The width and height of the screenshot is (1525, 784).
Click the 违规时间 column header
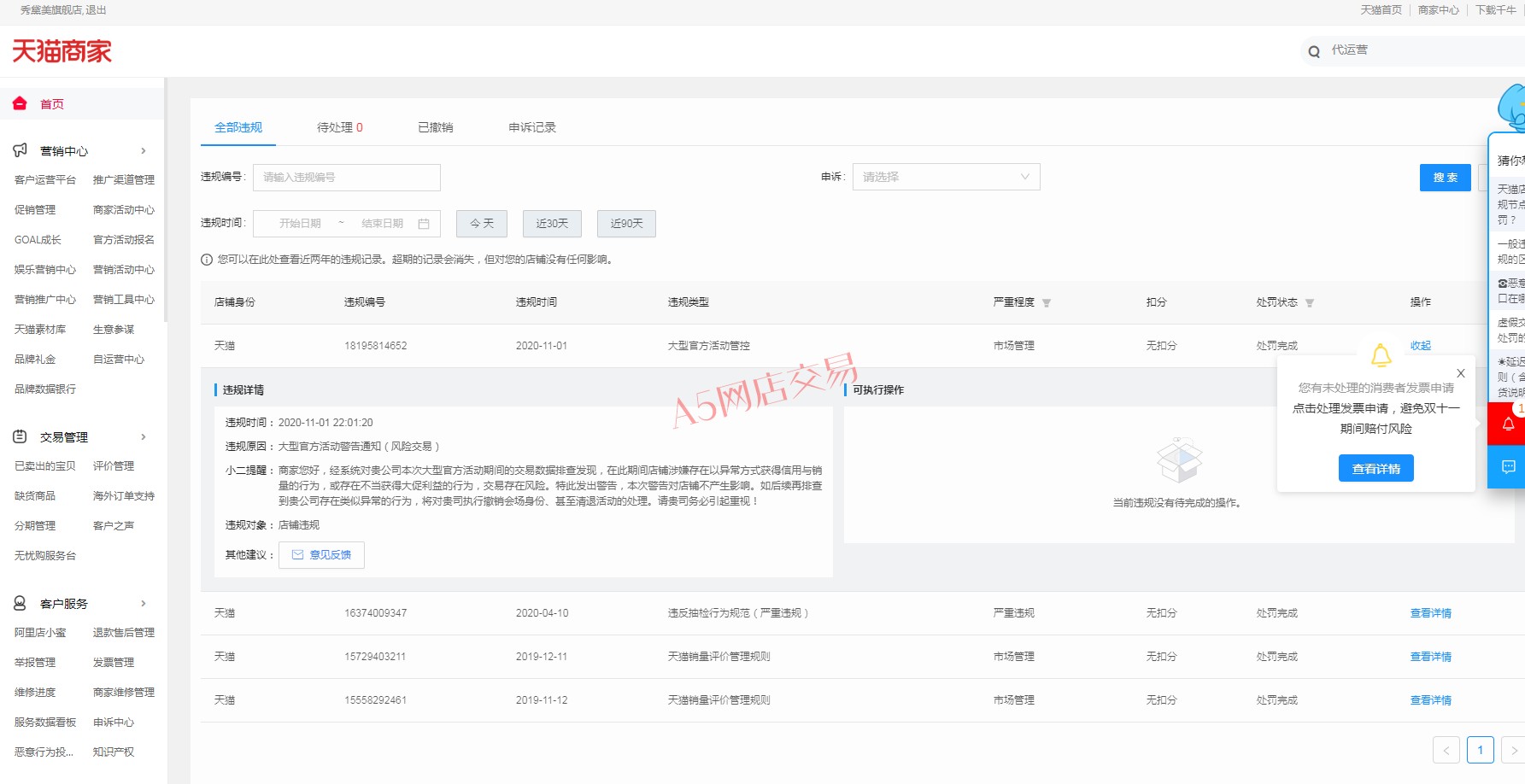tap(537, 302)
